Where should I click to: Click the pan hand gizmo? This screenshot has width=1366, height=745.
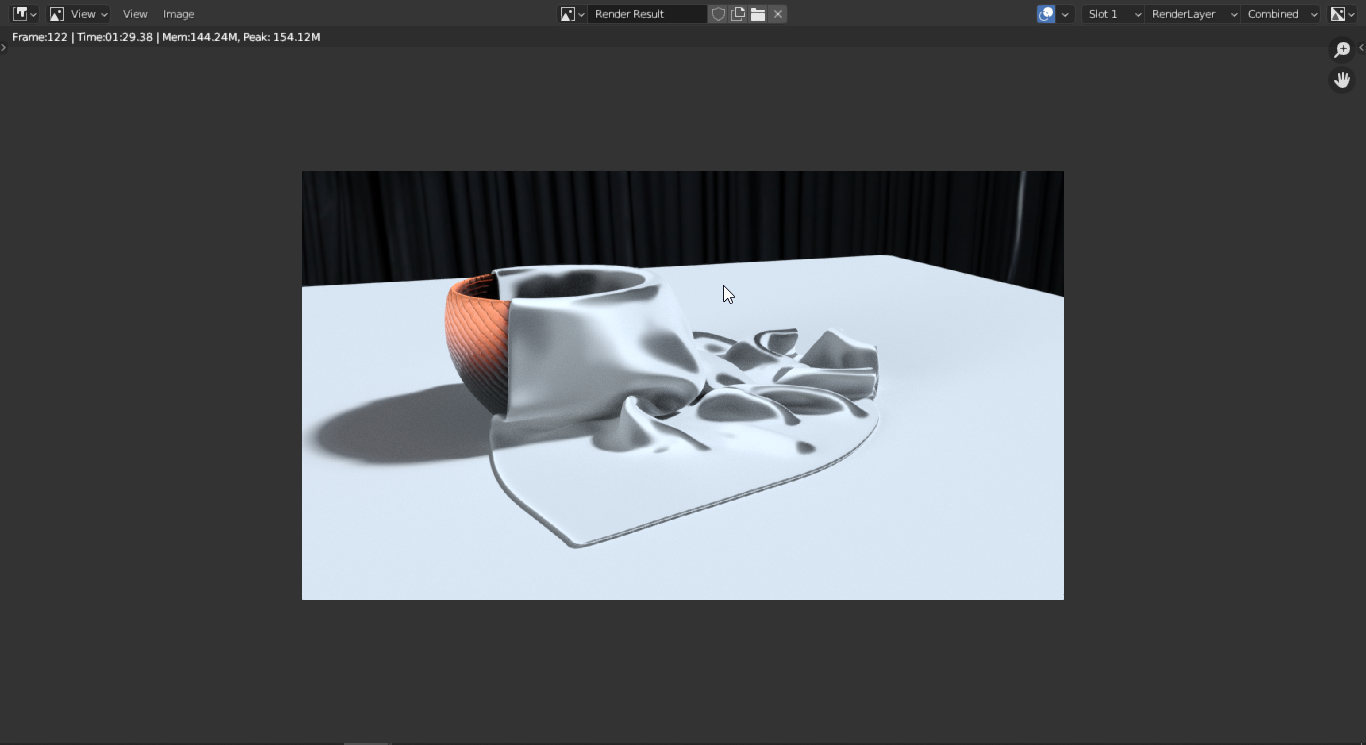point(1342,80)
